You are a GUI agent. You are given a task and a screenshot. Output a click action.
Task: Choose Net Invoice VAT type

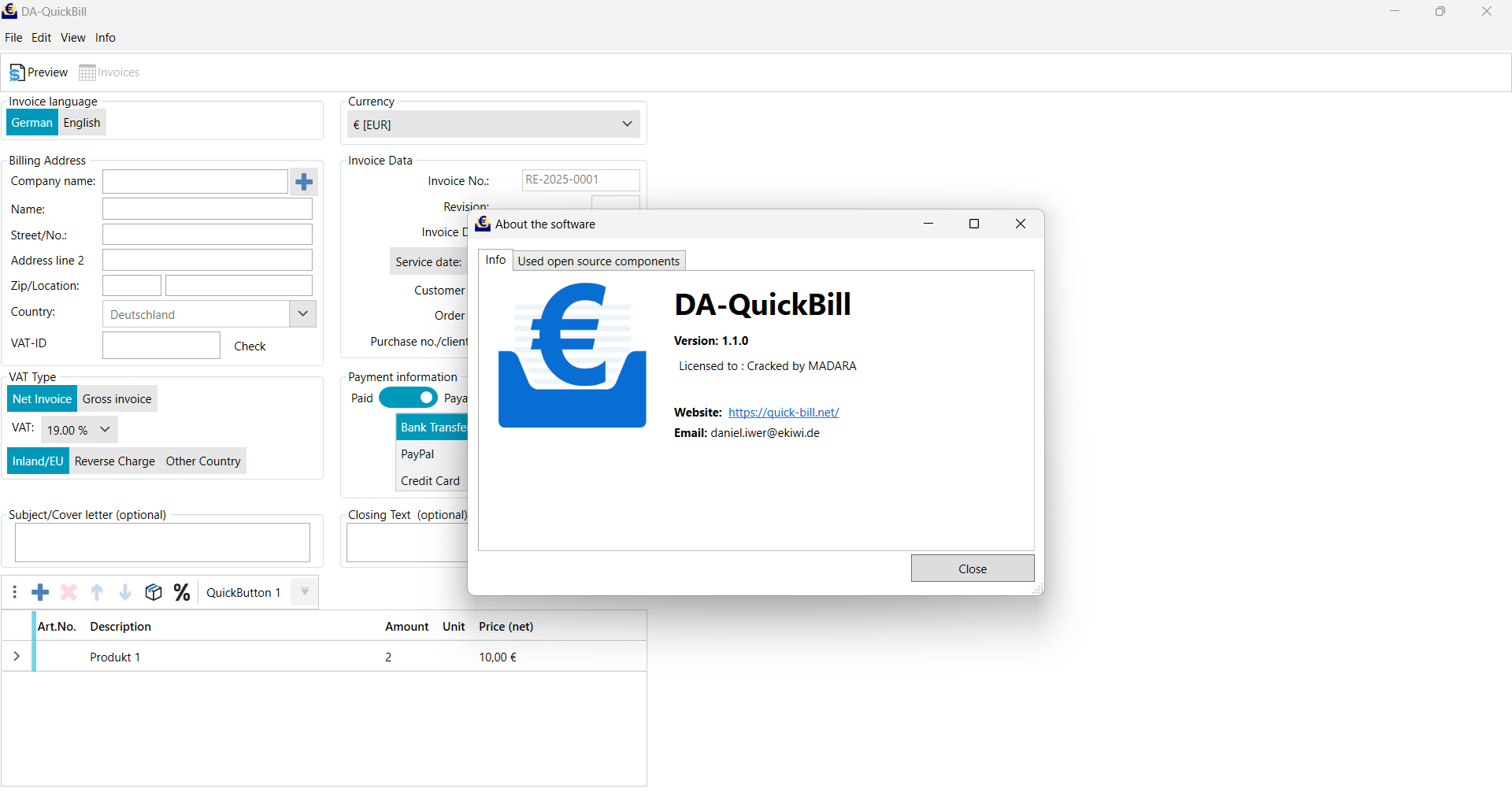click(42, 399)
